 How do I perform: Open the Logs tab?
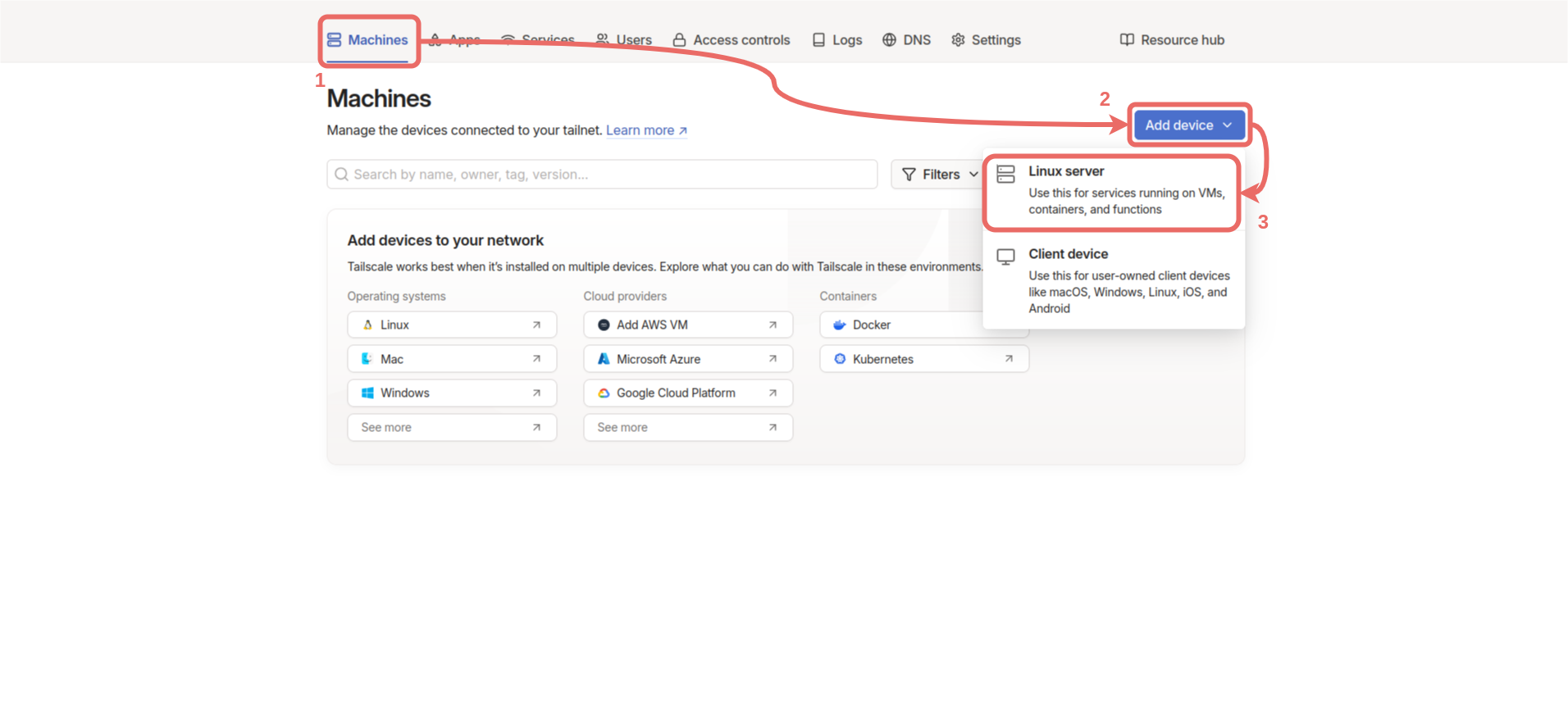click(x=837, y=40)
